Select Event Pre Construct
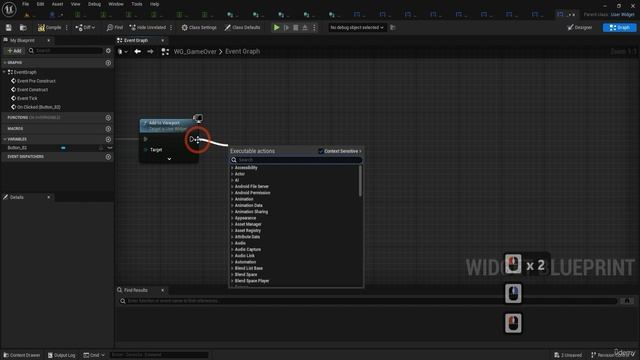The image size is (640, 360). click(36, 81)
